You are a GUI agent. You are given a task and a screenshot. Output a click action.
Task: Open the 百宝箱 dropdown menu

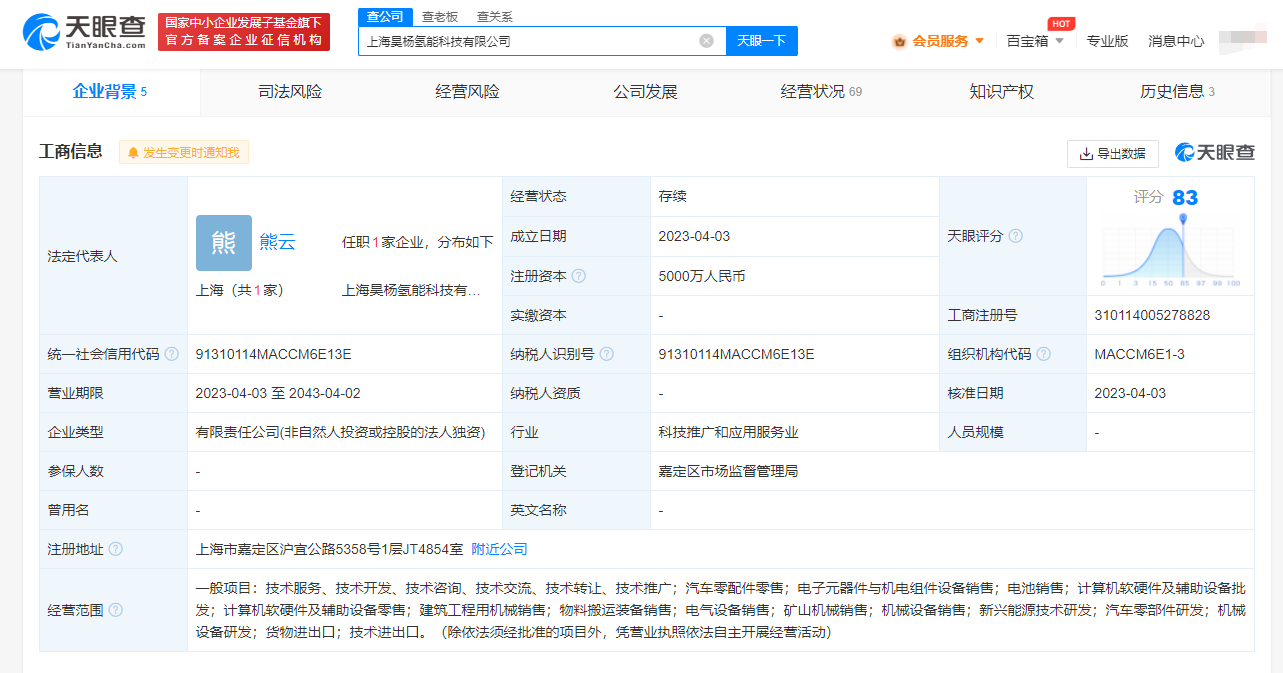pyautogui.click(x=1035, y=41)
